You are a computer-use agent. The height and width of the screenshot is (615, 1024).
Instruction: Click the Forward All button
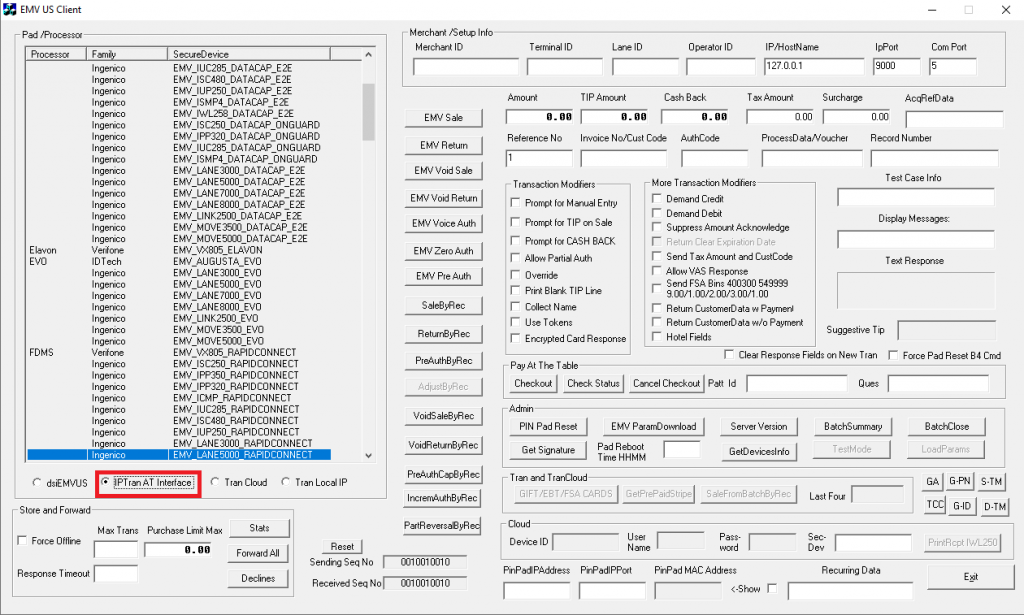[x=257, y=553]
